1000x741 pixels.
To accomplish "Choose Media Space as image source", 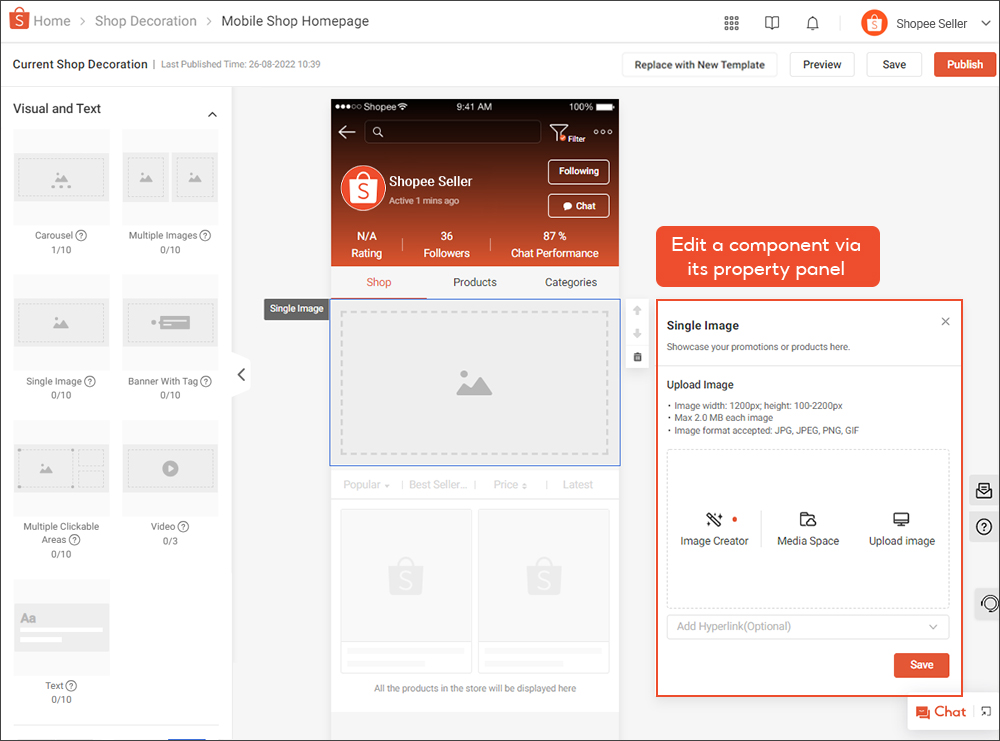I will click(x=808, y=529).
